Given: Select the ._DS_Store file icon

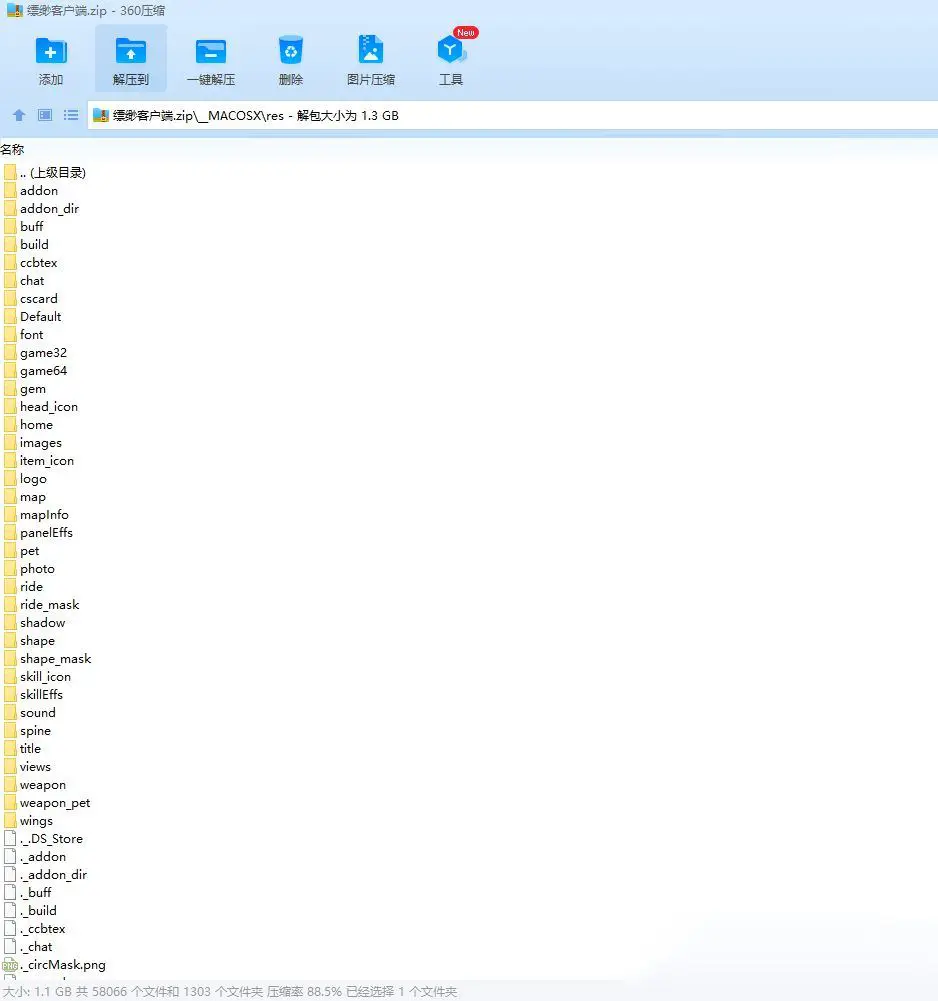Looking at the screenshot, I should (10, 839).
